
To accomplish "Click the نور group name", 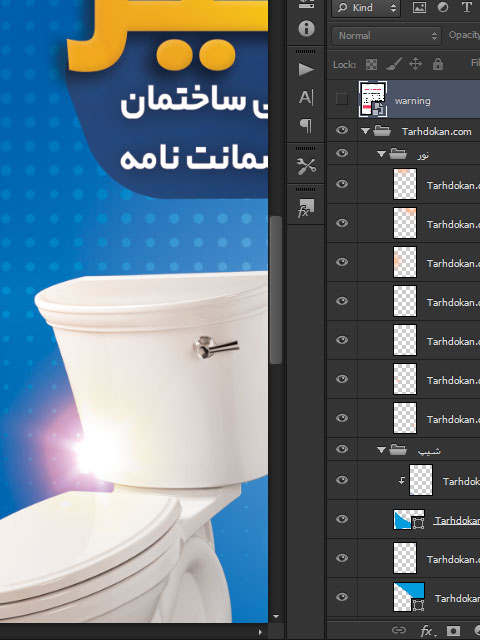I will tap(423, 155).
